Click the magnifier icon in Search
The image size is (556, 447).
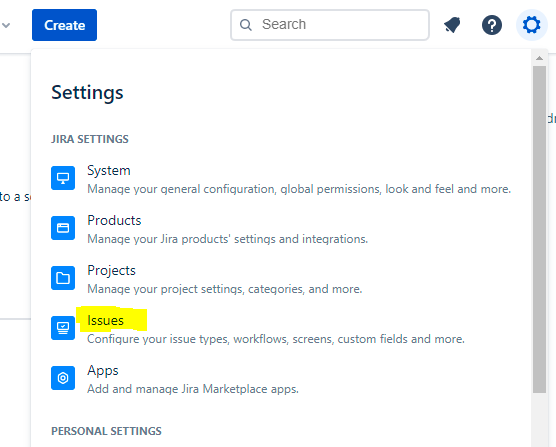tap(245, 25)
